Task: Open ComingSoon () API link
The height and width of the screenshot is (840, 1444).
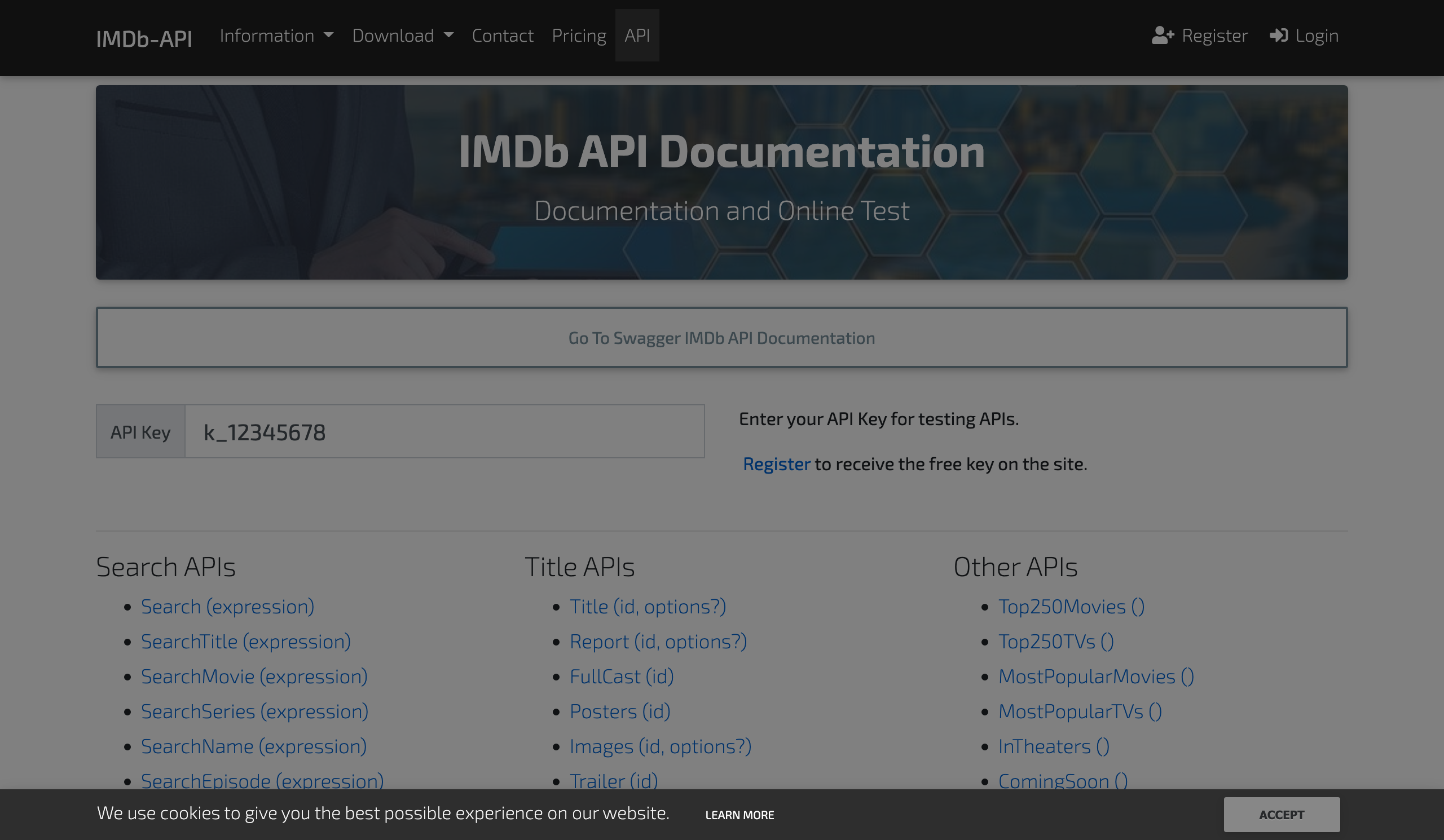Action: (1063, 780)
